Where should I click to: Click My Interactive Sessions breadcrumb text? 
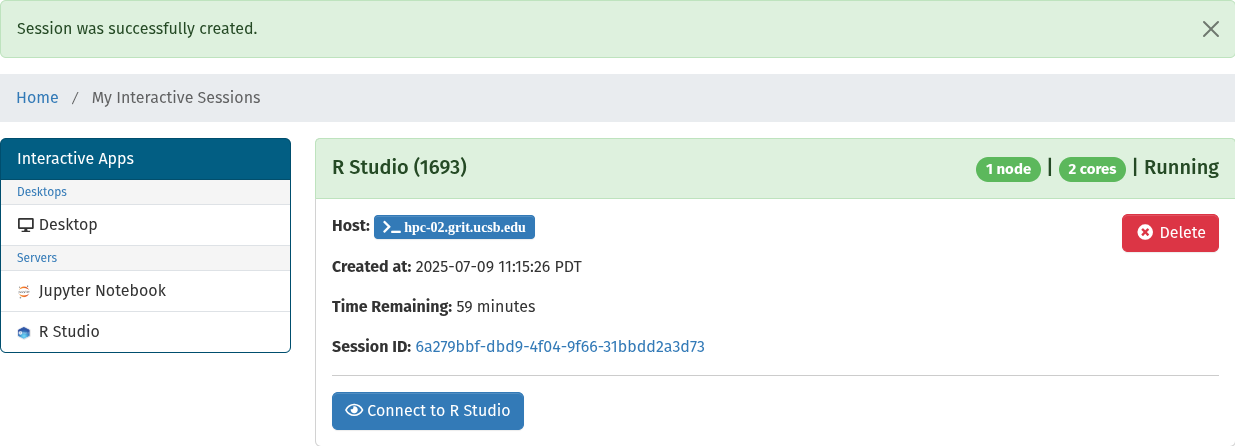176,98
